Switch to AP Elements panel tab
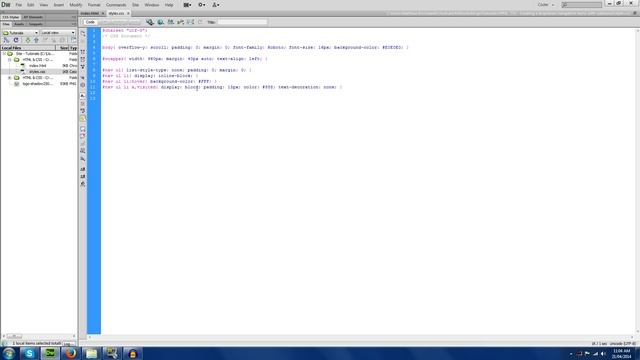The height and width of the screenshot is (360, 640). [x=33, y=17]
